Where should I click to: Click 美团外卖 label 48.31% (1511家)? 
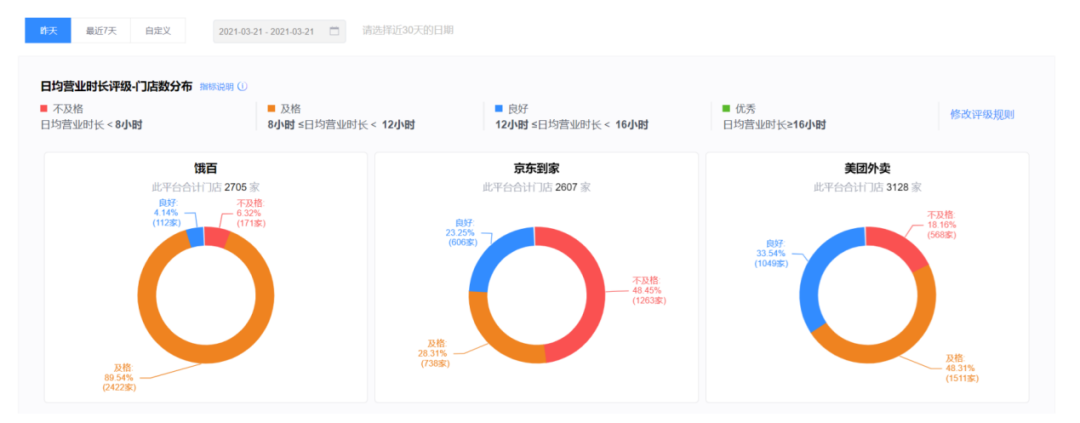pyautogui.click(x=962, y=369)
